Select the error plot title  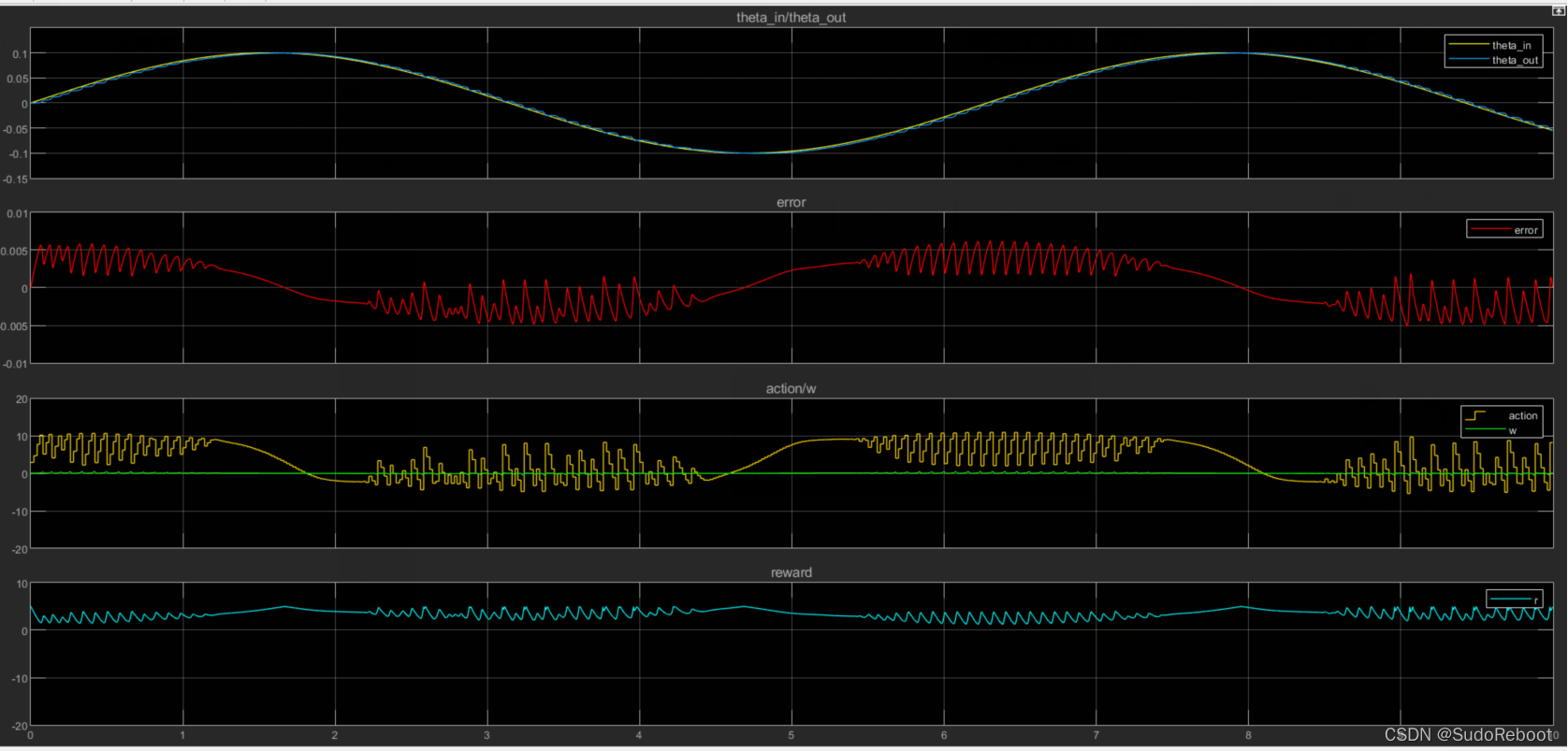(x=791, y=202)
